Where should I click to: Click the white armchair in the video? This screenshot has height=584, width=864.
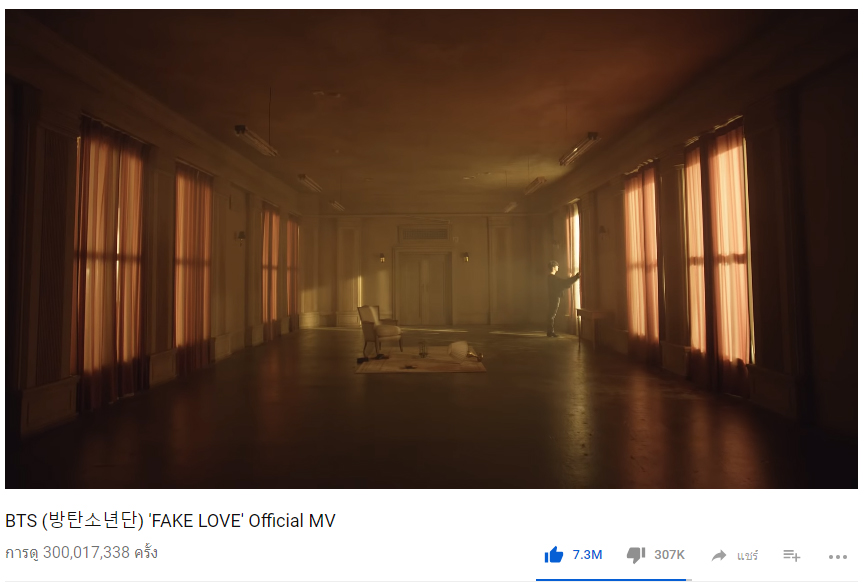point(380,329)
